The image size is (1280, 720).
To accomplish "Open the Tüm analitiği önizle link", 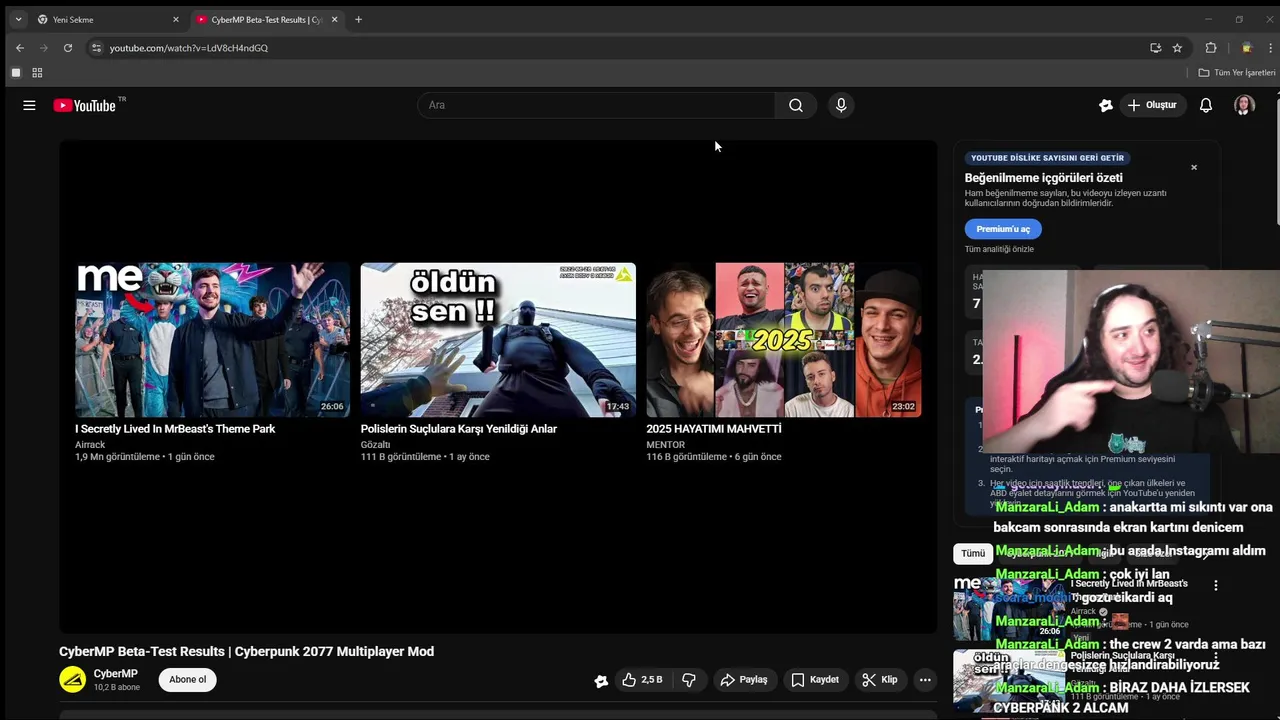I will coord(1000,249).
